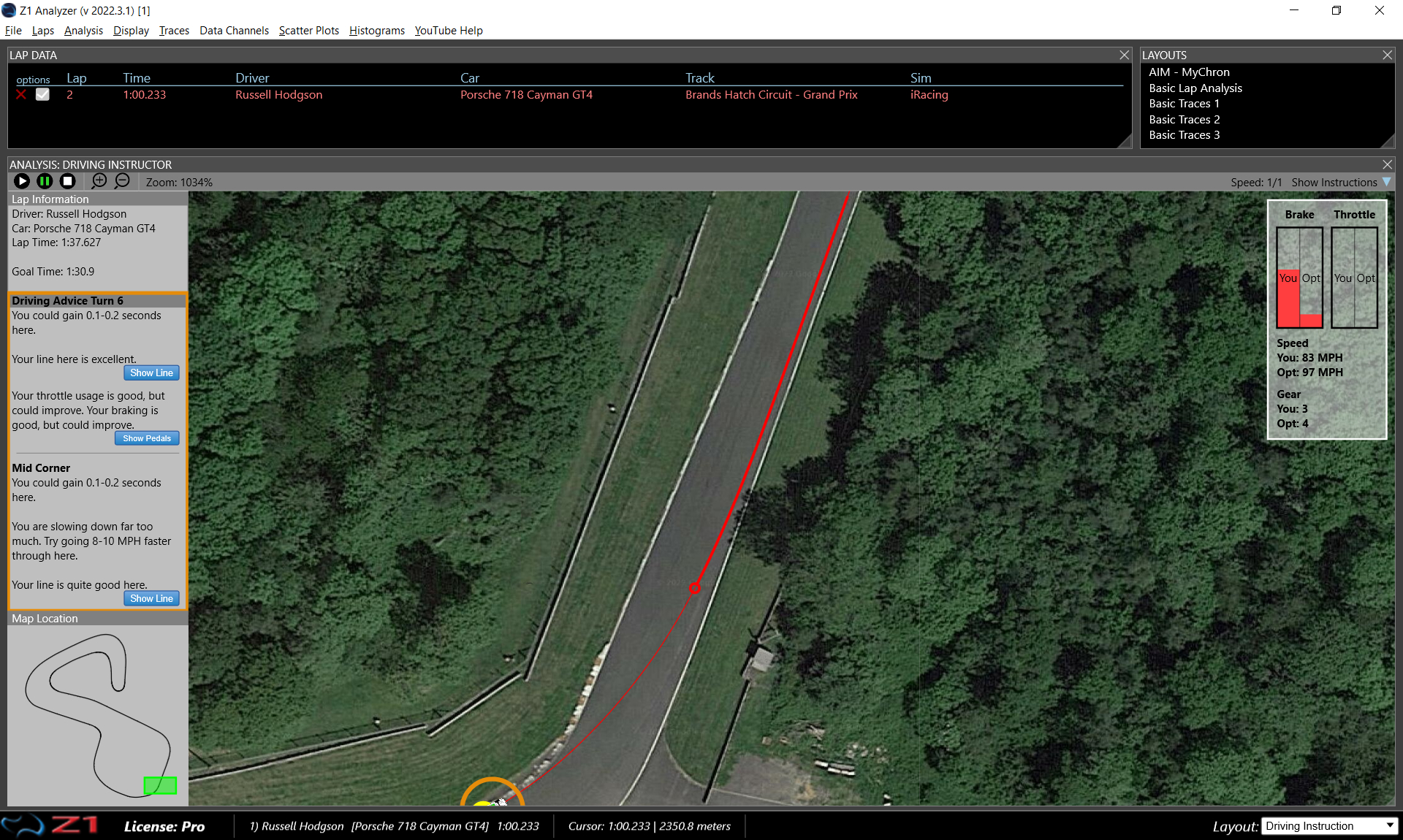Image resolution: width=1403 pixels, height=840 pixels.
Task: Select the Basic Traces 3 layout
Action: [x=1184, y=135]
